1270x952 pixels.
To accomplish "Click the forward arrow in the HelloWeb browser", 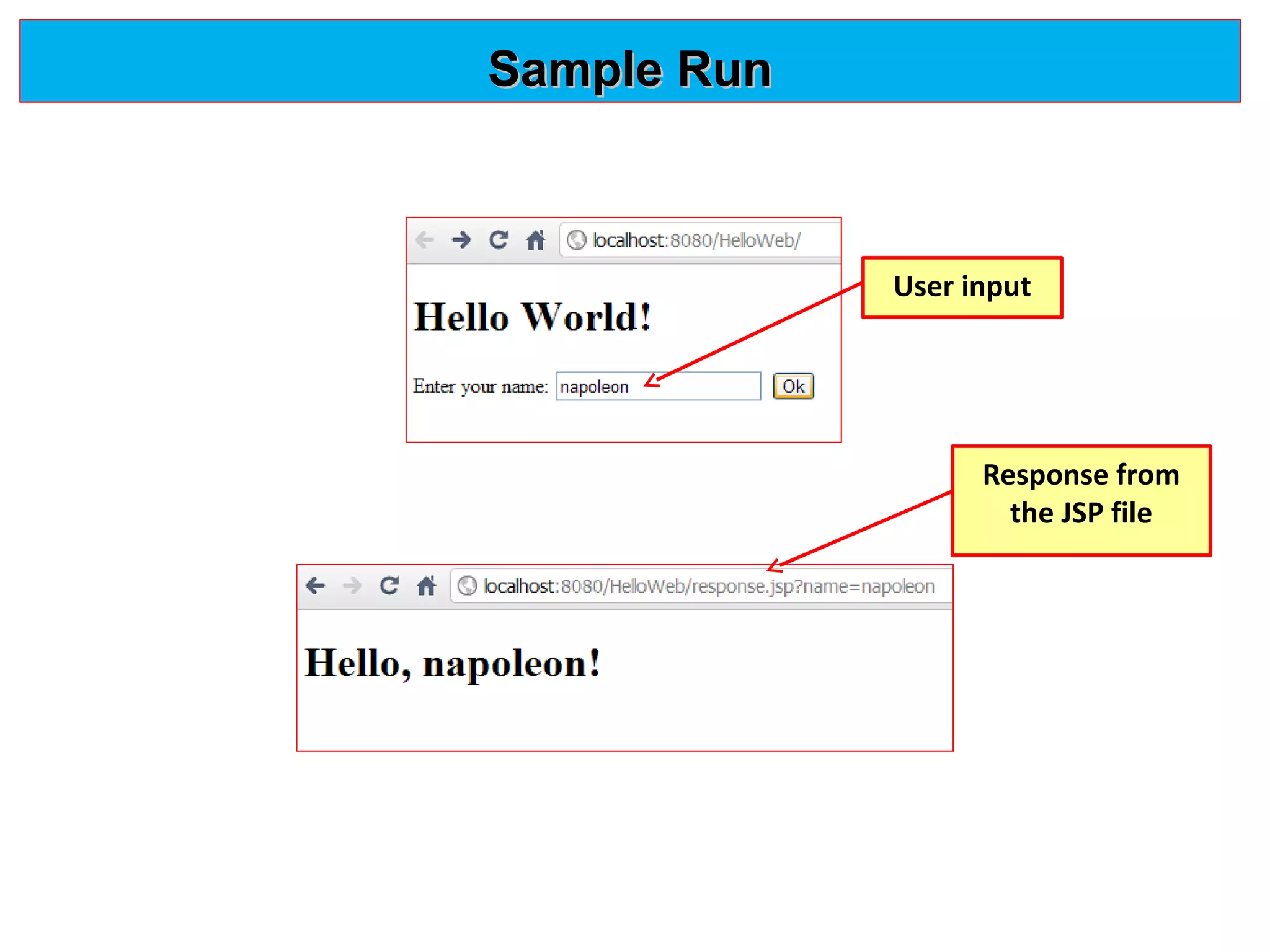I will point(461,240).
